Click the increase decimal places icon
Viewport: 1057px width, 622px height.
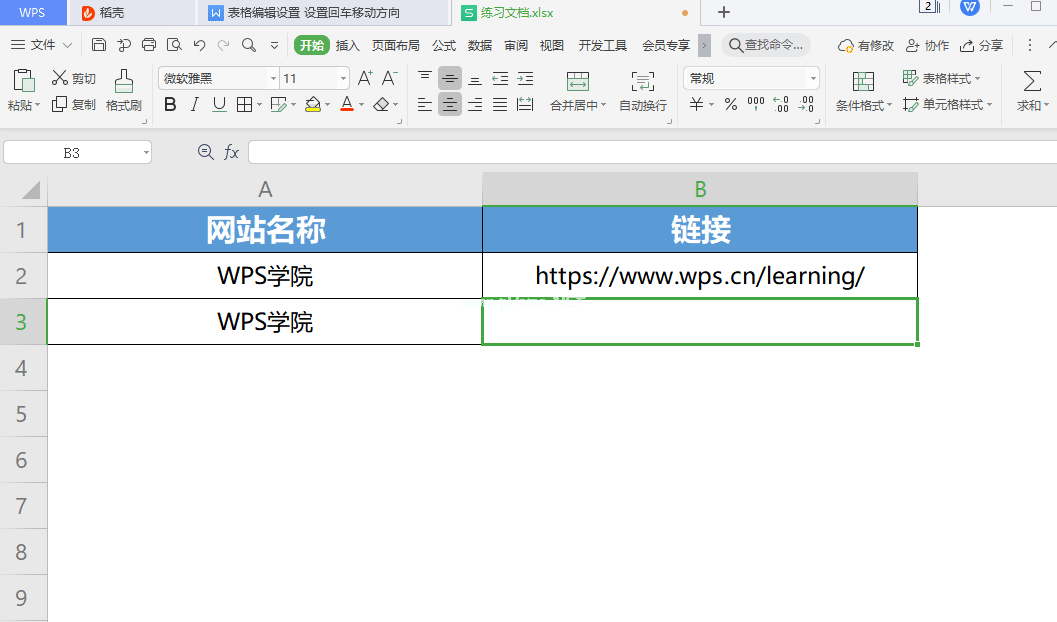coord(781,104)
